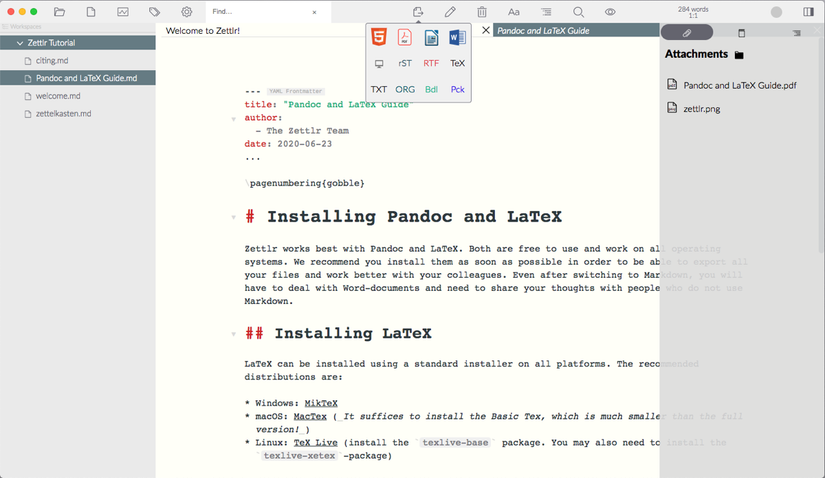This screenshot has height=478, width=825.
Task: Open preferences with the gear icon
Action: click(186, 12)
